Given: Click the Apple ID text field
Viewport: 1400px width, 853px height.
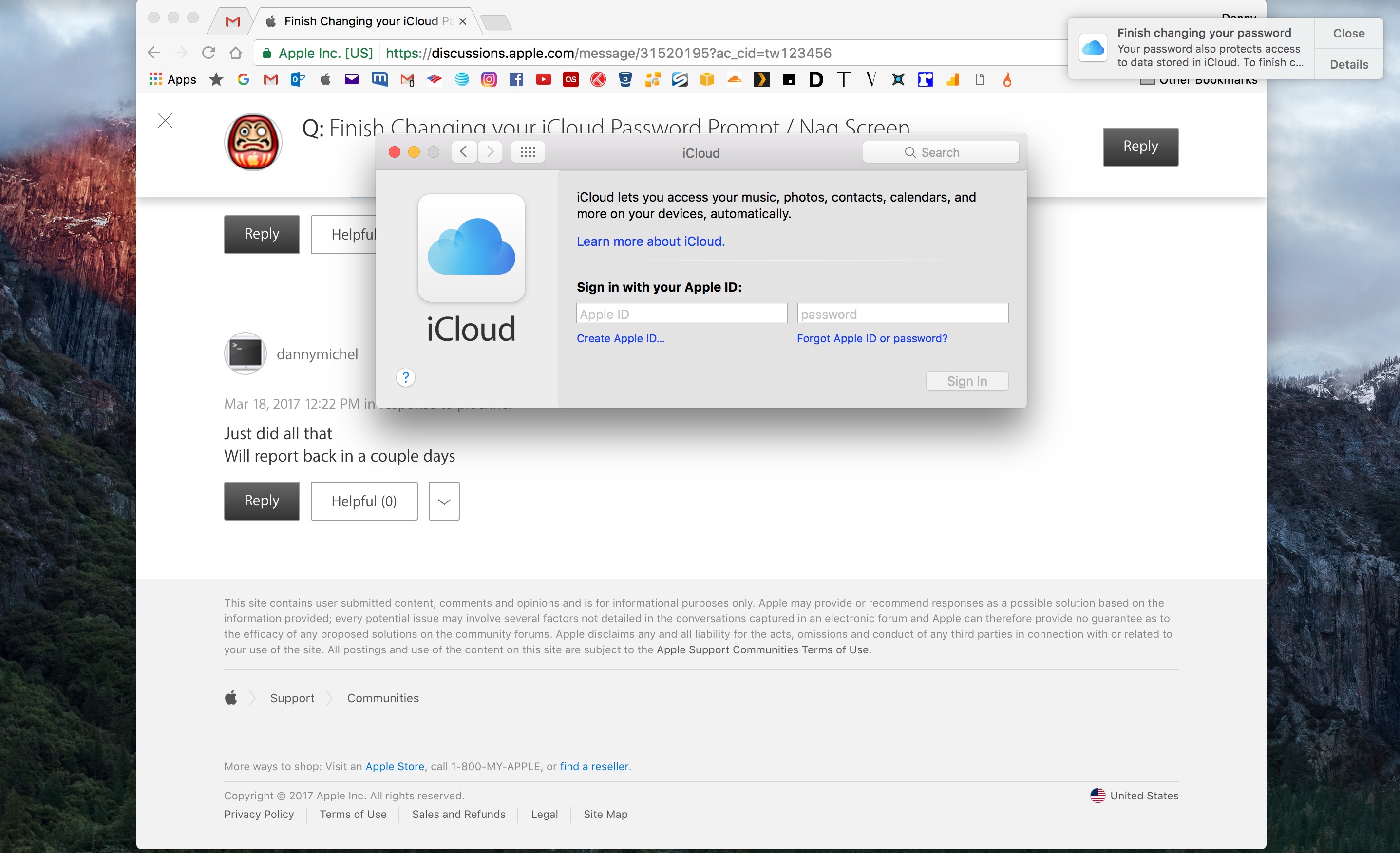Looking at the screenshot, I should click(x=681, y=314).
